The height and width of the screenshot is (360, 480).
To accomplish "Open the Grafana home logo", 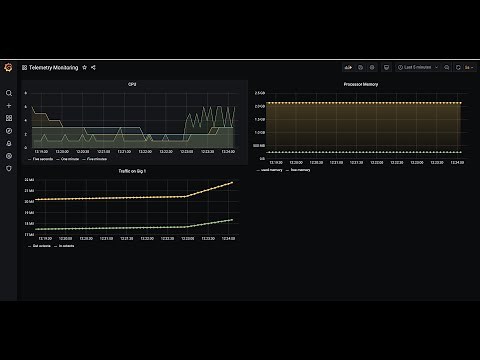I will pyautogui.click(x=8, y=68).
